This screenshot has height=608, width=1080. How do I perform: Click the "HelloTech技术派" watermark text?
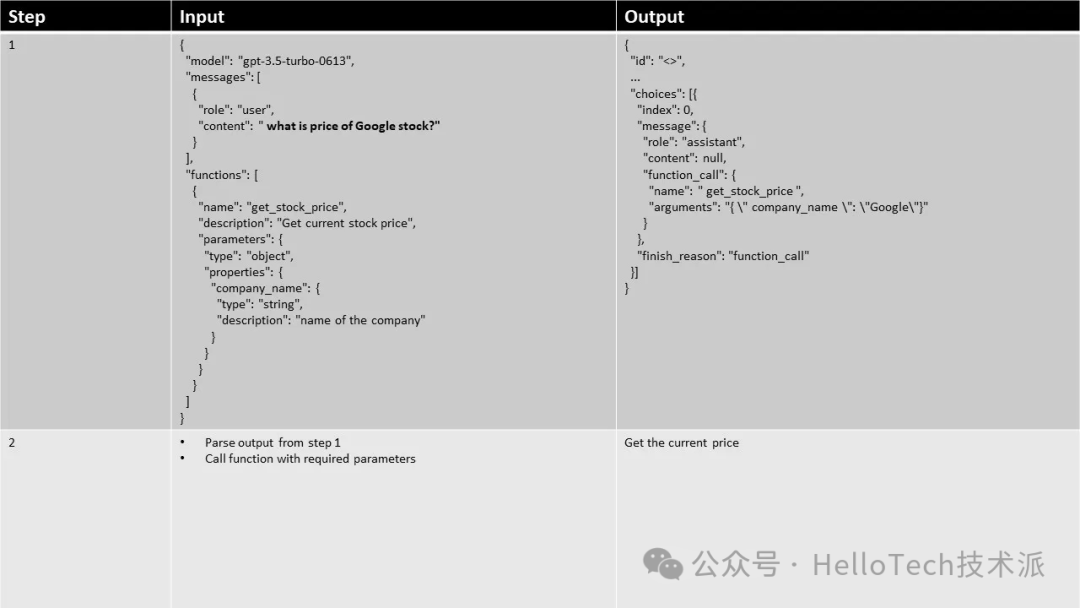tap(928, 565)
